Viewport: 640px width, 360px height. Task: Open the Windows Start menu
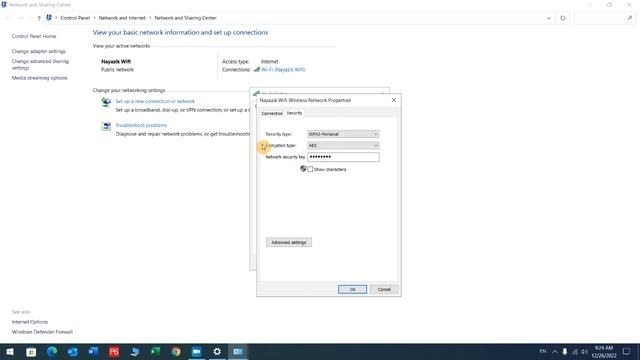click(10, 351)
